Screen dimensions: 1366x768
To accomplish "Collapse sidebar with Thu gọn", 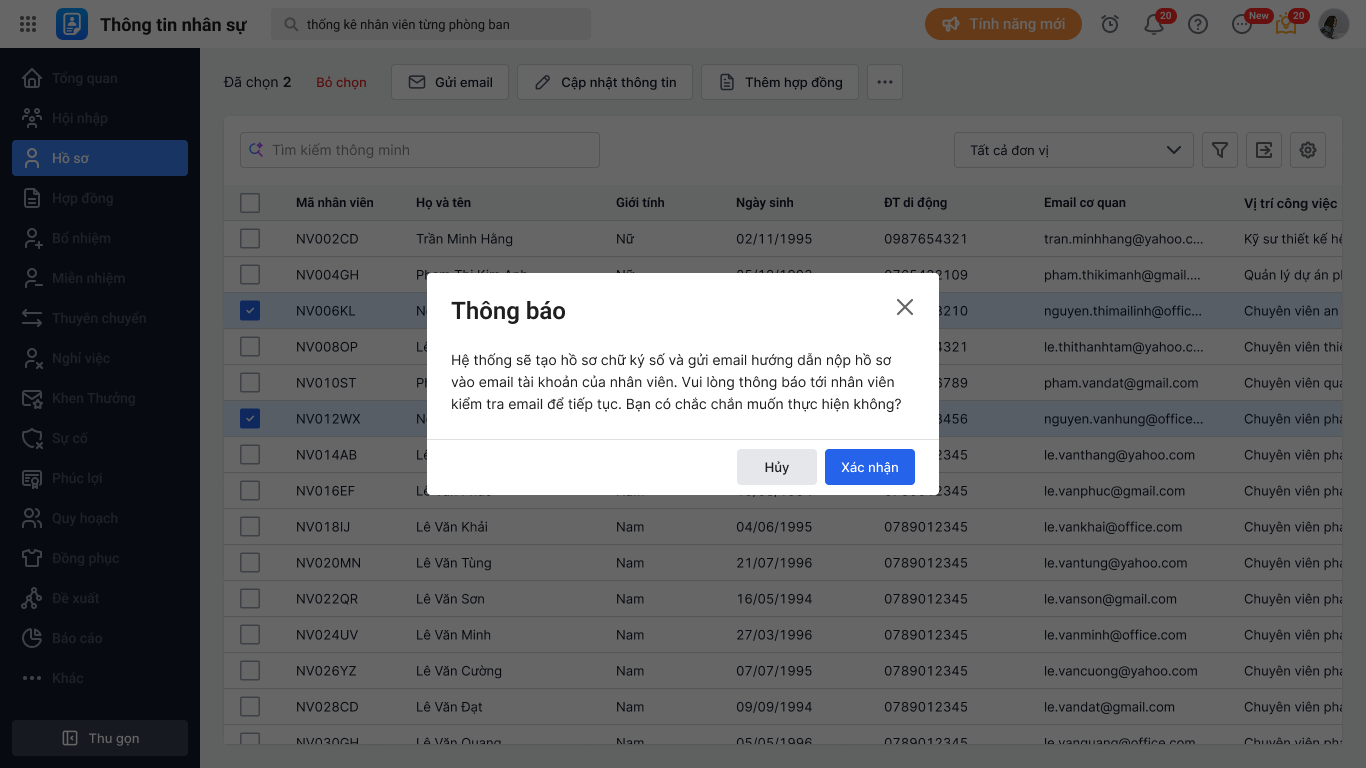I will point(100,738).
